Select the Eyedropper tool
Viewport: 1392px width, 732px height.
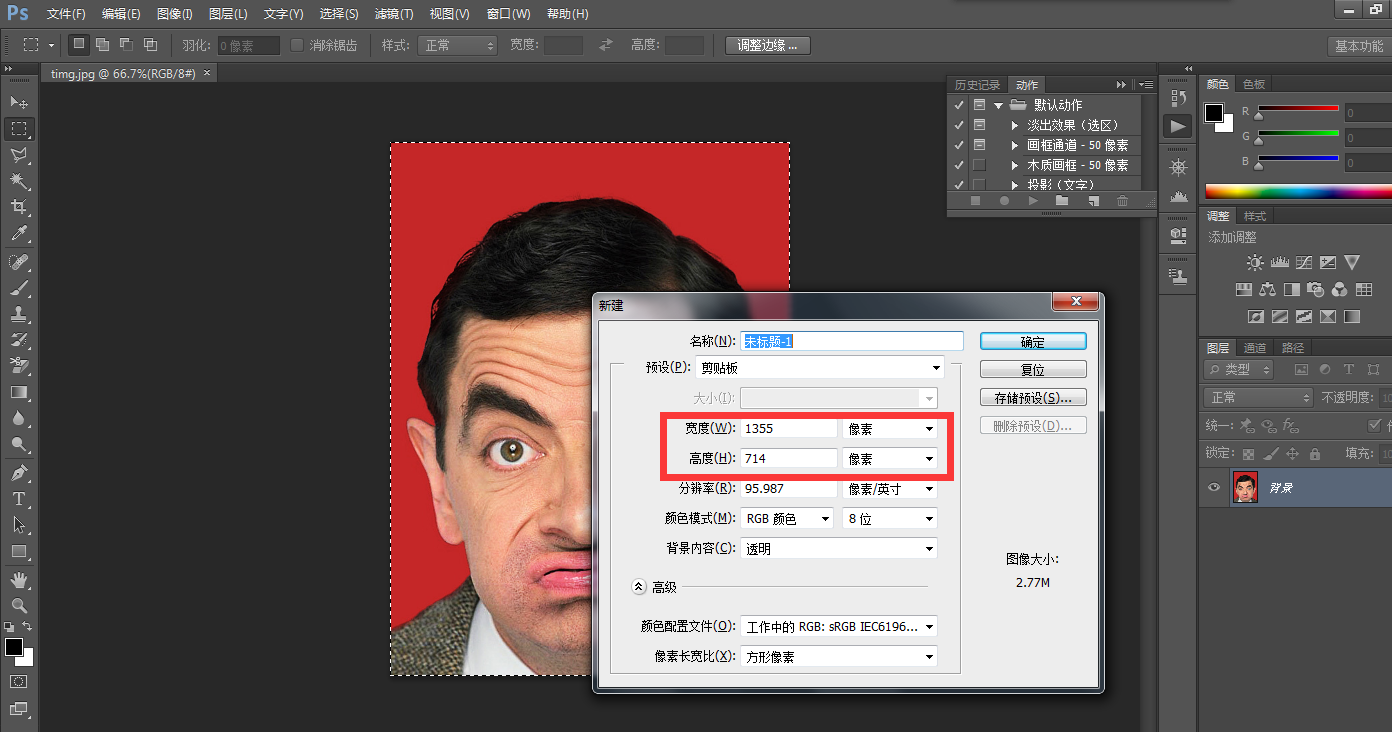coord(19,234)
